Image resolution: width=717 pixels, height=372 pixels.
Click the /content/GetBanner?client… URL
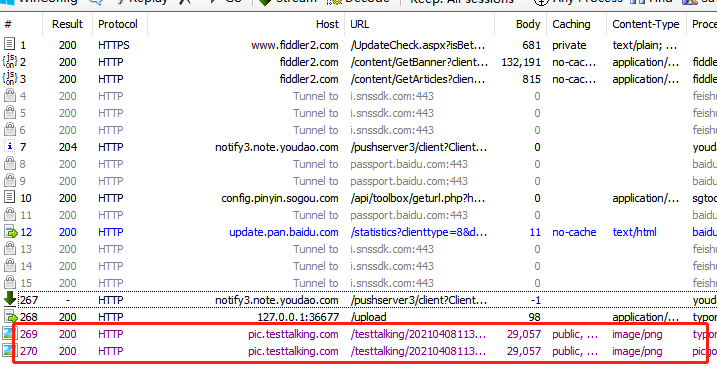(419, 62)
